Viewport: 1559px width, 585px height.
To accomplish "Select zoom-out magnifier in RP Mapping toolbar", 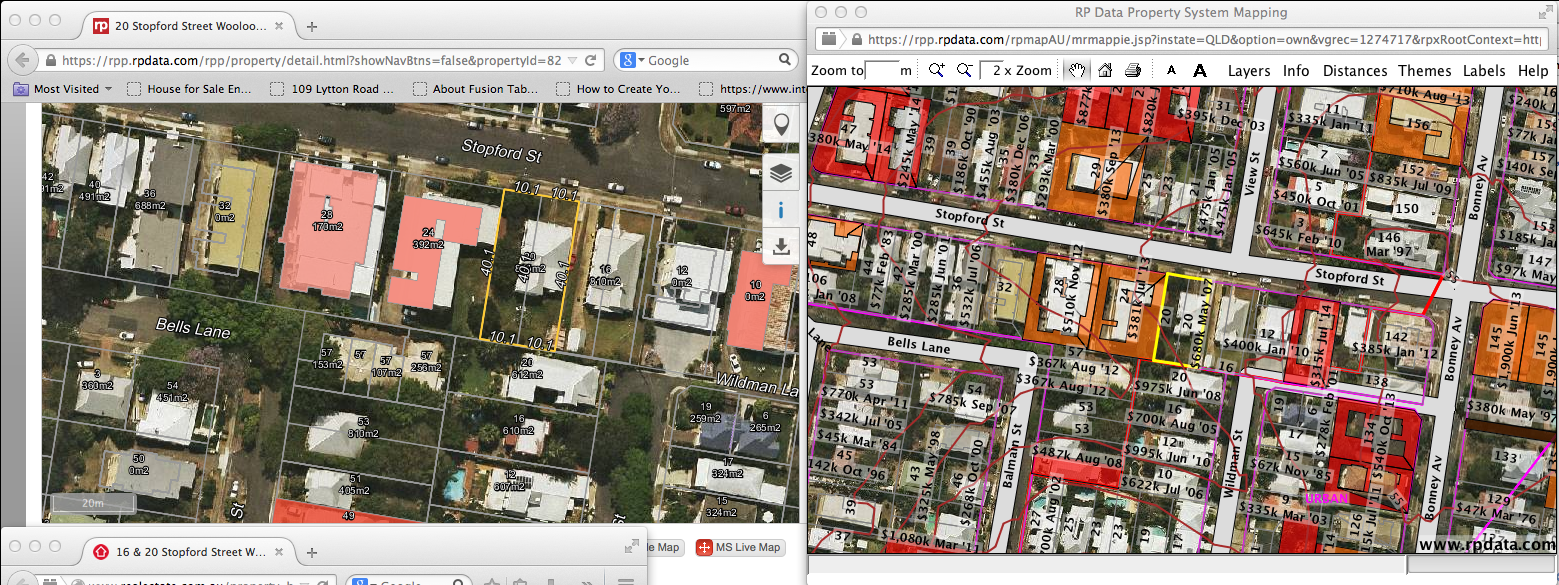I will click(964, 70).
